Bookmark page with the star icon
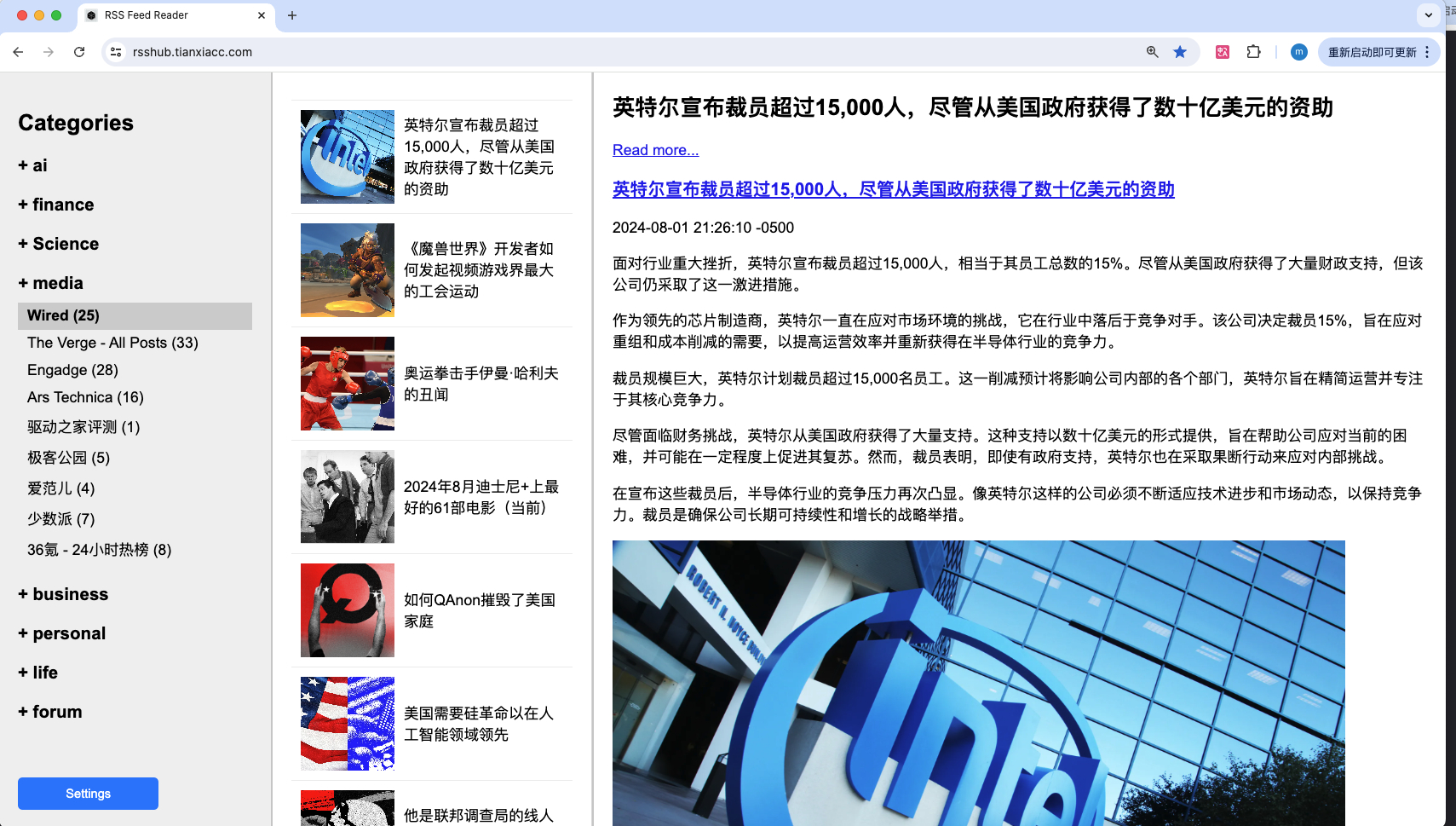Viewport: 1456px width, 826px height. click(1180, 52)
